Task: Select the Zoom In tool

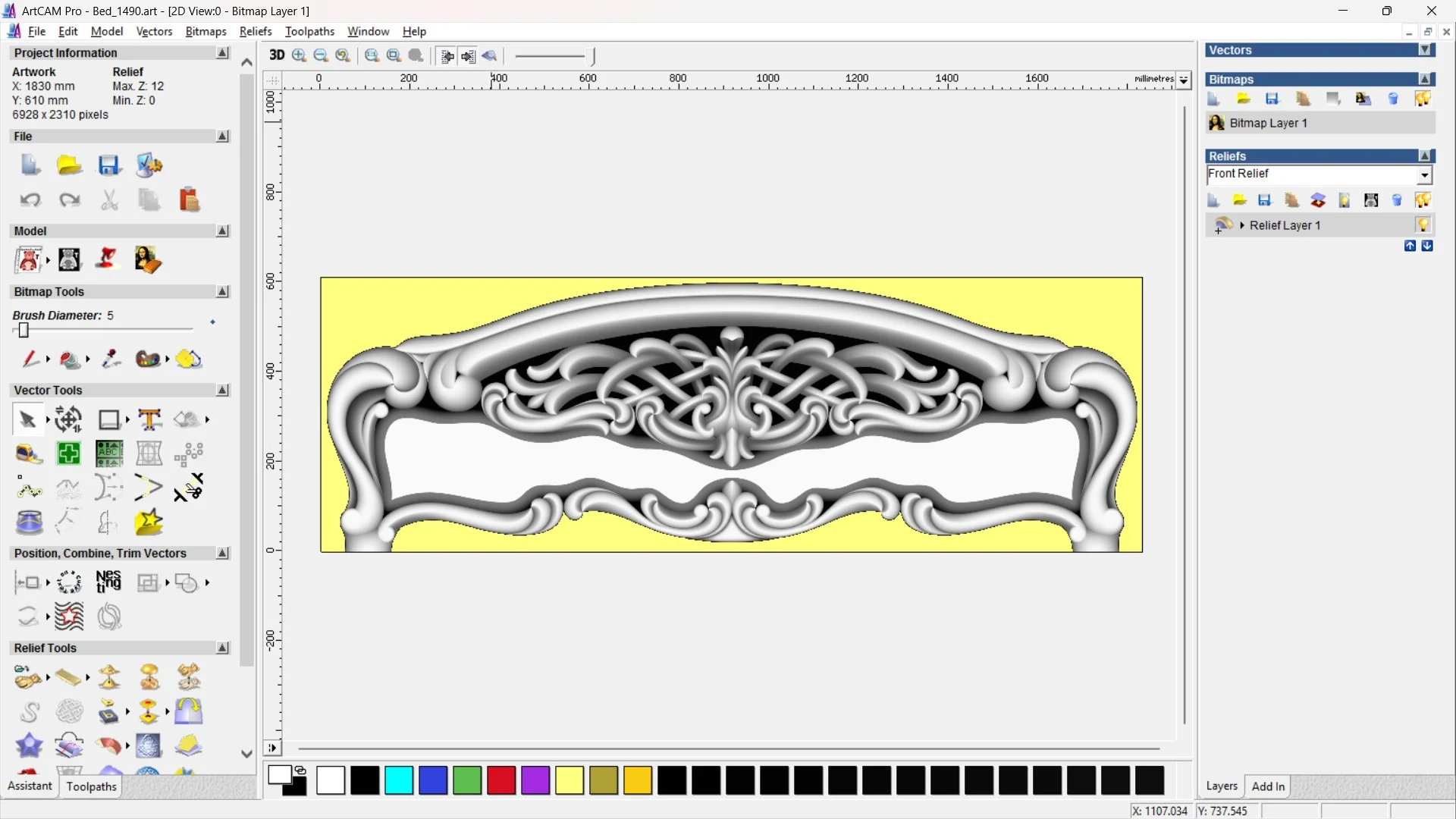Action: point(299,55)
